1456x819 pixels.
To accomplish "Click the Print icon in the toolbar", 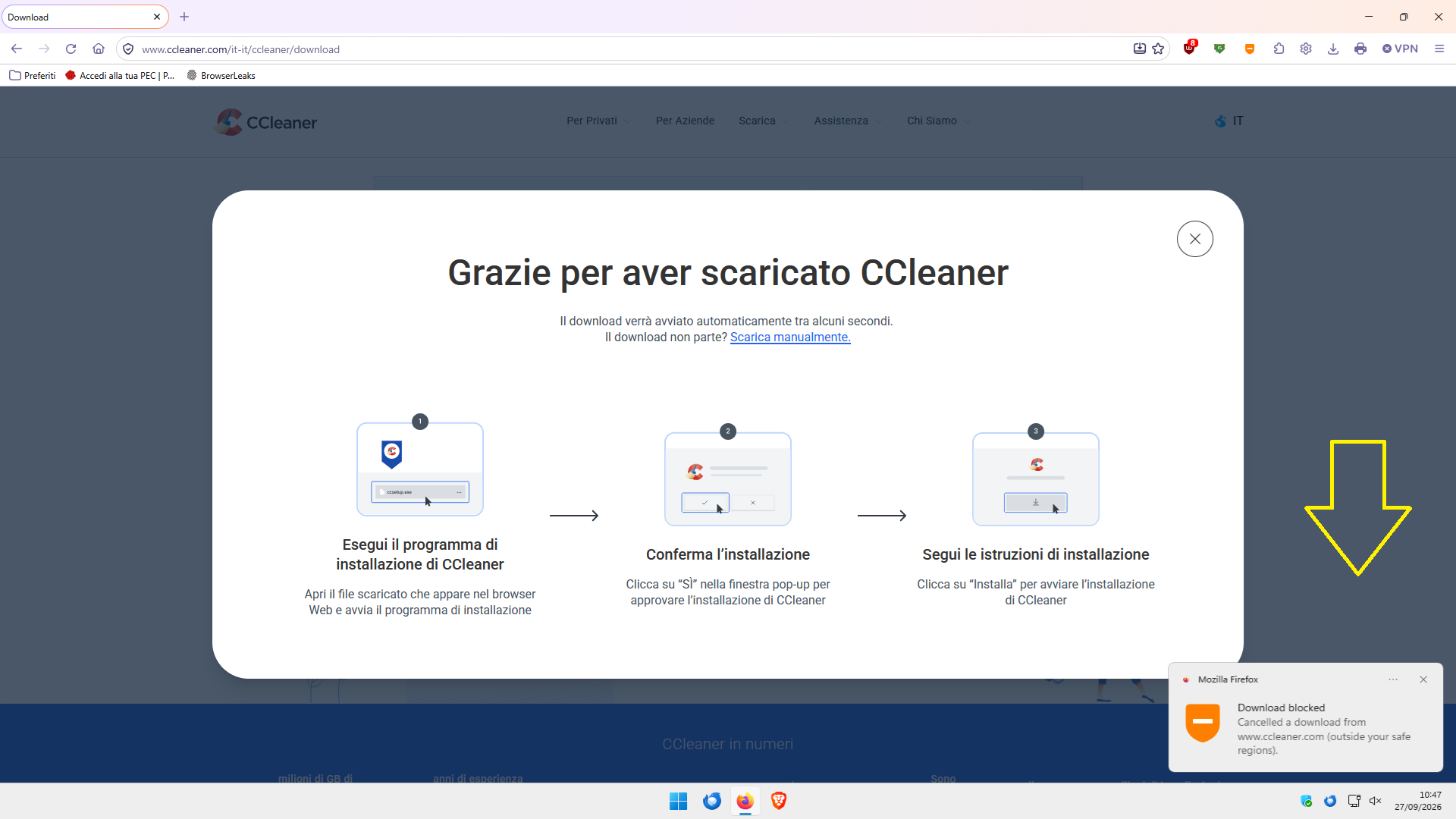I will 1360,49.
